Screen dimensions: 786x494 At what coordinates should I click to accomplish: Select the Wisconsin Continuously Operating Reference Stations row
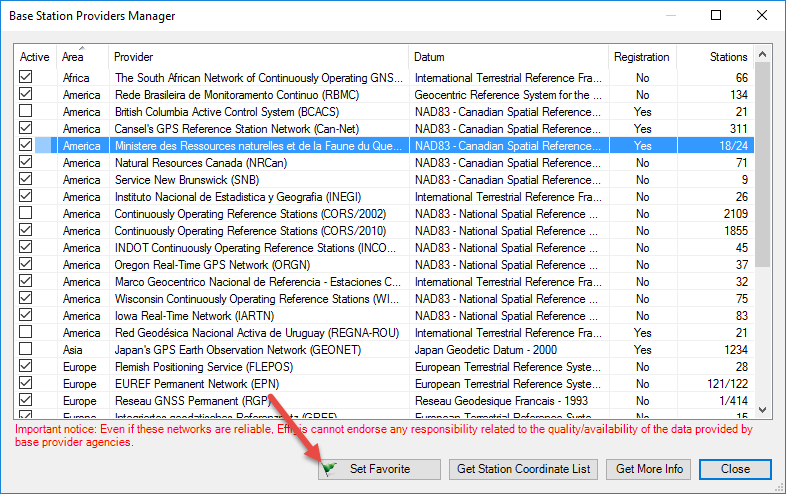pos(384,298)
